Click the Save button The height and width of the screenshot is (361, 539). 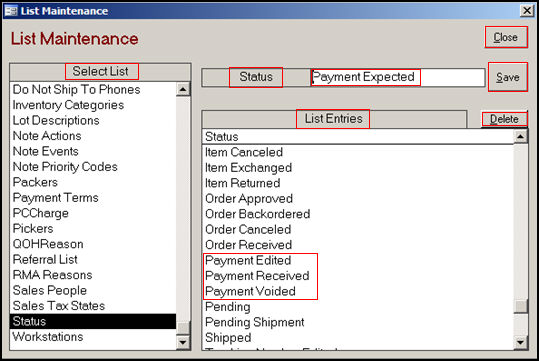click(508, 77)
